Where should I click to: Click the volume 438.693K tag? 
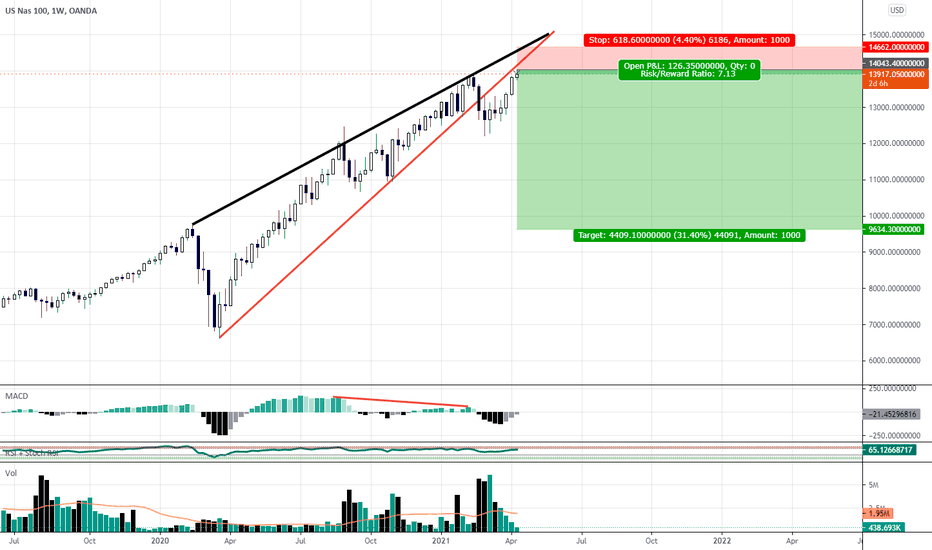tap(884, 527)
